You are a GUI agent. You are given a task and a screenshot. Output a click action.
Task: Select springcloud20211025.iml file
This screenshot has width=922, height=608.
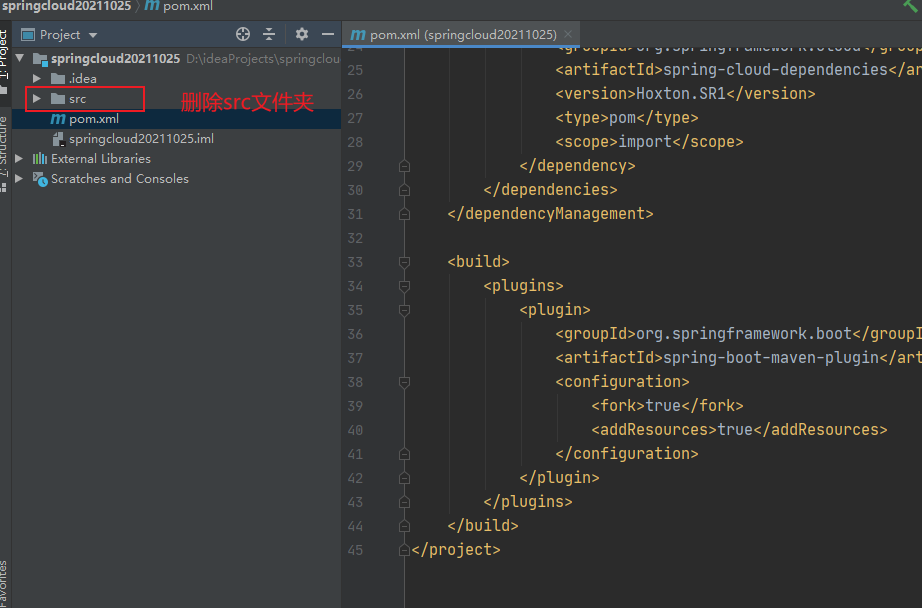[141, 139]
